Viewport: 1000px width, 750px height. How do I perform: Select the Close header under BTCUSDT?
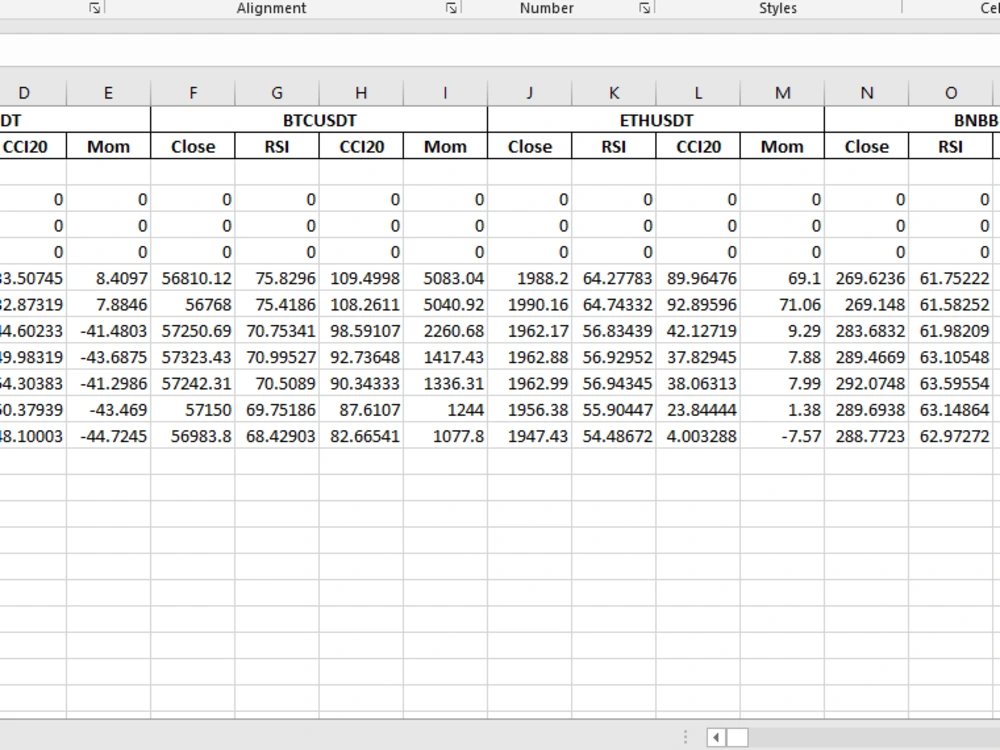[193, 146]
